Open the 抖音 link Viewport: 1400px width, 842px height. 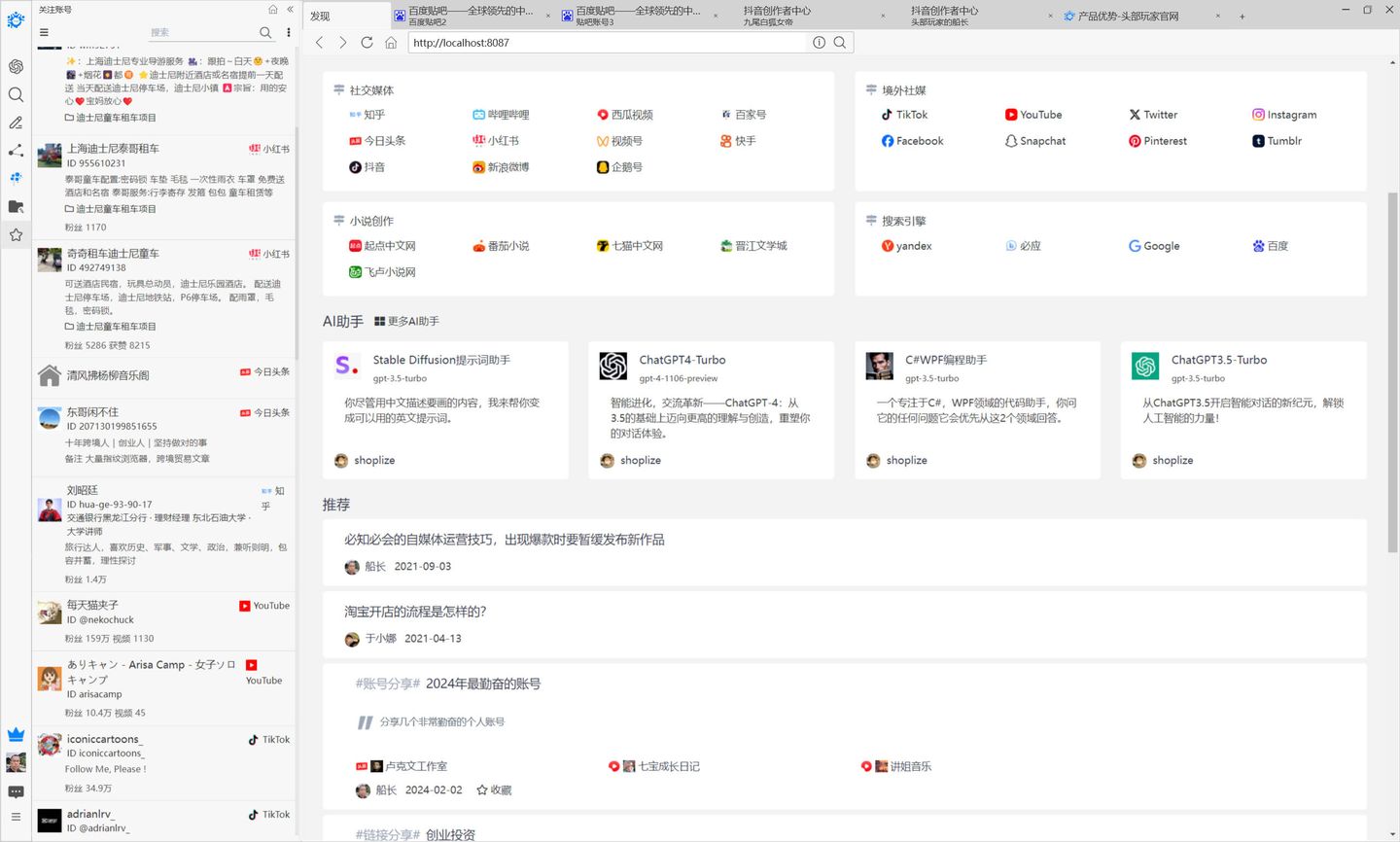[367, 167]
